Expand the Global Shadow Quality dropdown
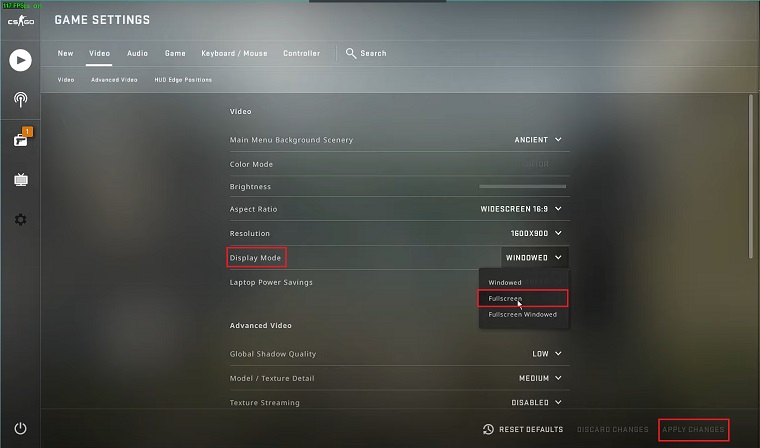Image resolution: width=760 pixels, height=448 pixels. (x=547, y=354)
